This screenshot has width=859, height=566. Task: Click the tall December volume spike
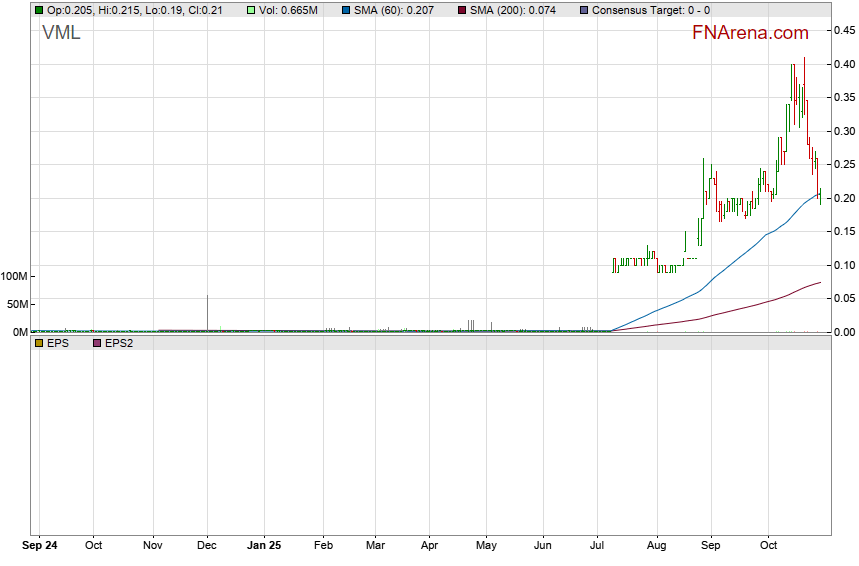(207, 312)
